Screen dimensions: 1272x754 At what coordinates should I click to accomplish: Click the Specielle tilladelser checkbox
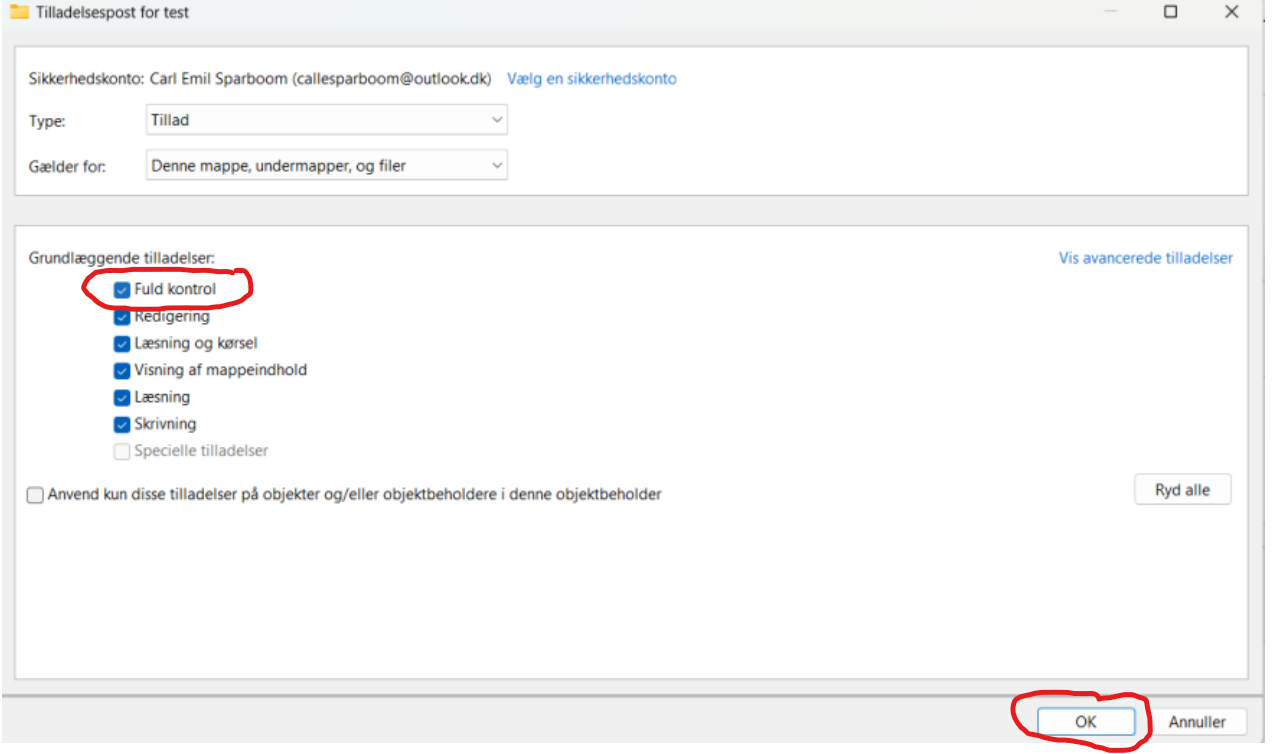(122, 452)
